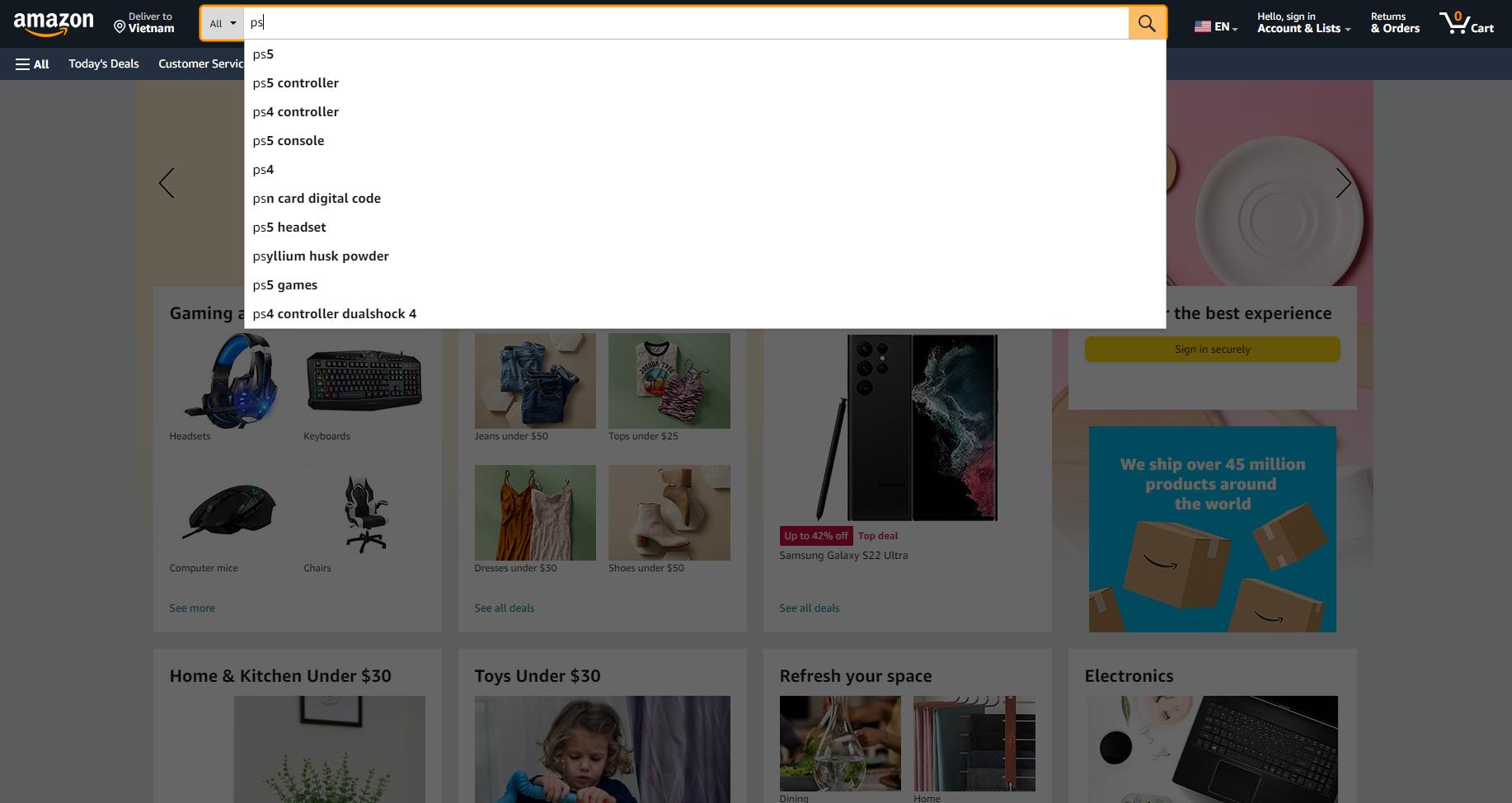Click the Amazon logo
This screenshot has height=803, width=1512.
tap(54, 24)
